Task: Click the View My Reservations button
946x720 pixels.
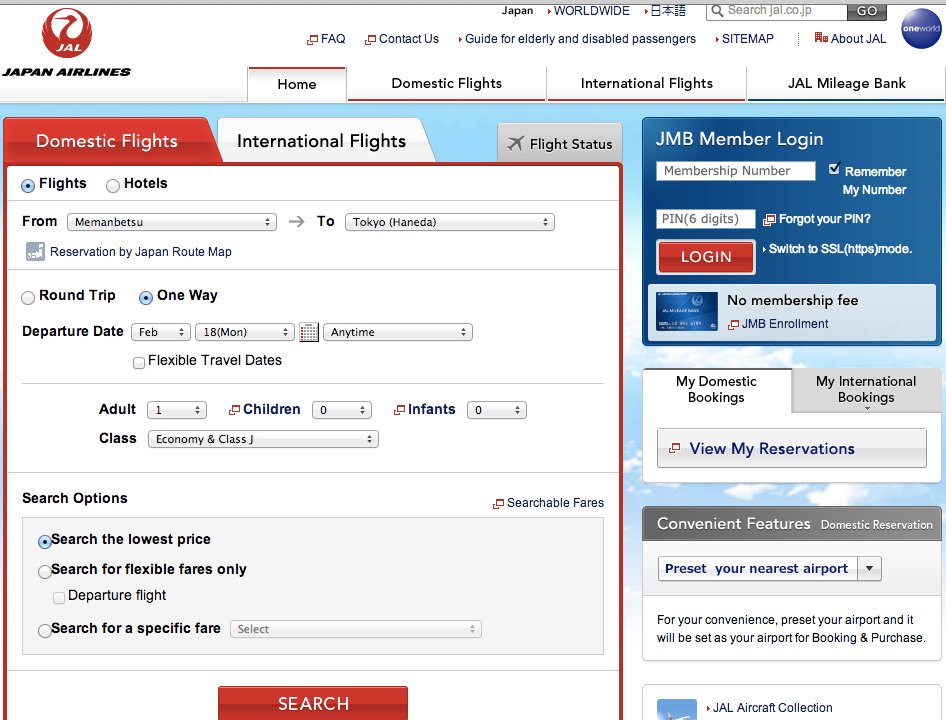Action: [x=792, y=448]
